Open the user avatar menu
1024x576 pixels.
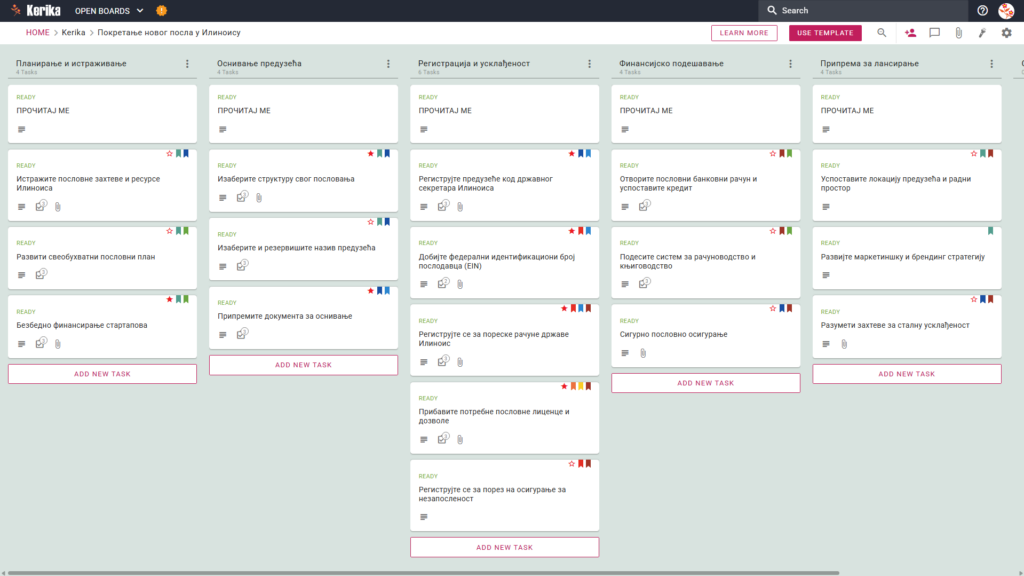click(x=1006, y=10)
